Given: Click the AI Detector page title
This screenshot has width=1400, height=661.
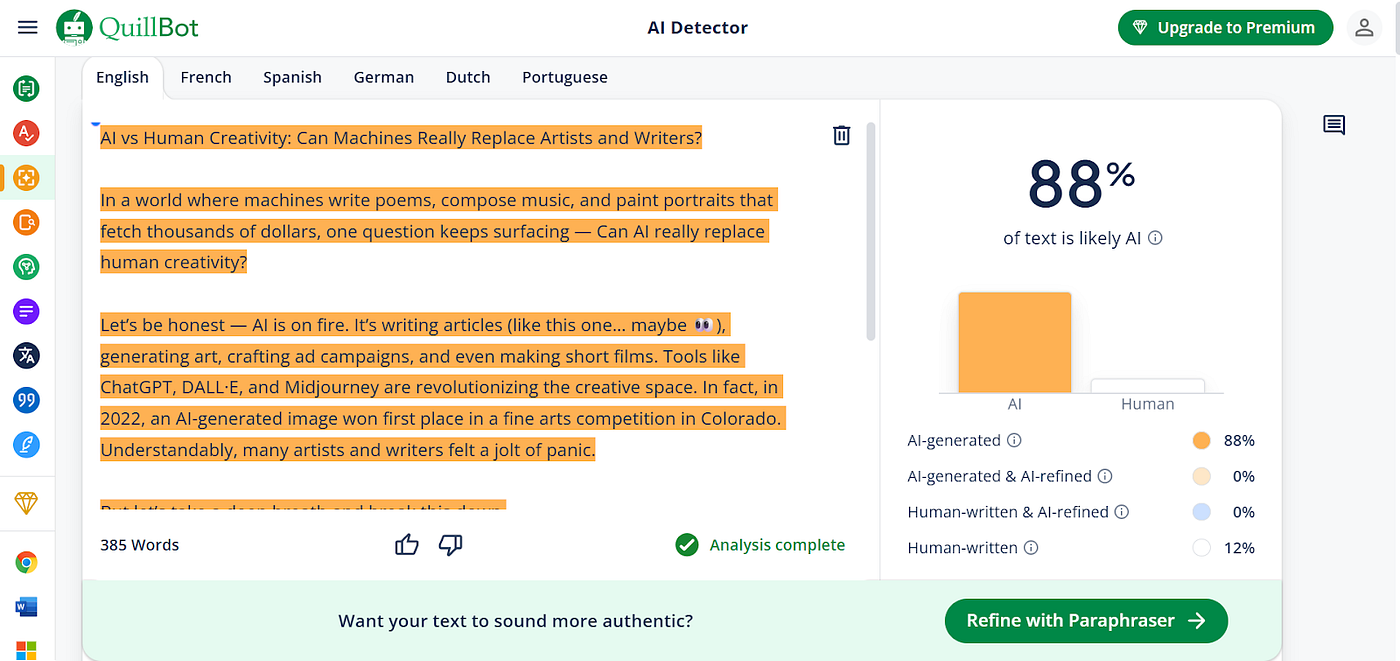Looking at the screenshot, I should pyautogui.click(x=698, y=28).
